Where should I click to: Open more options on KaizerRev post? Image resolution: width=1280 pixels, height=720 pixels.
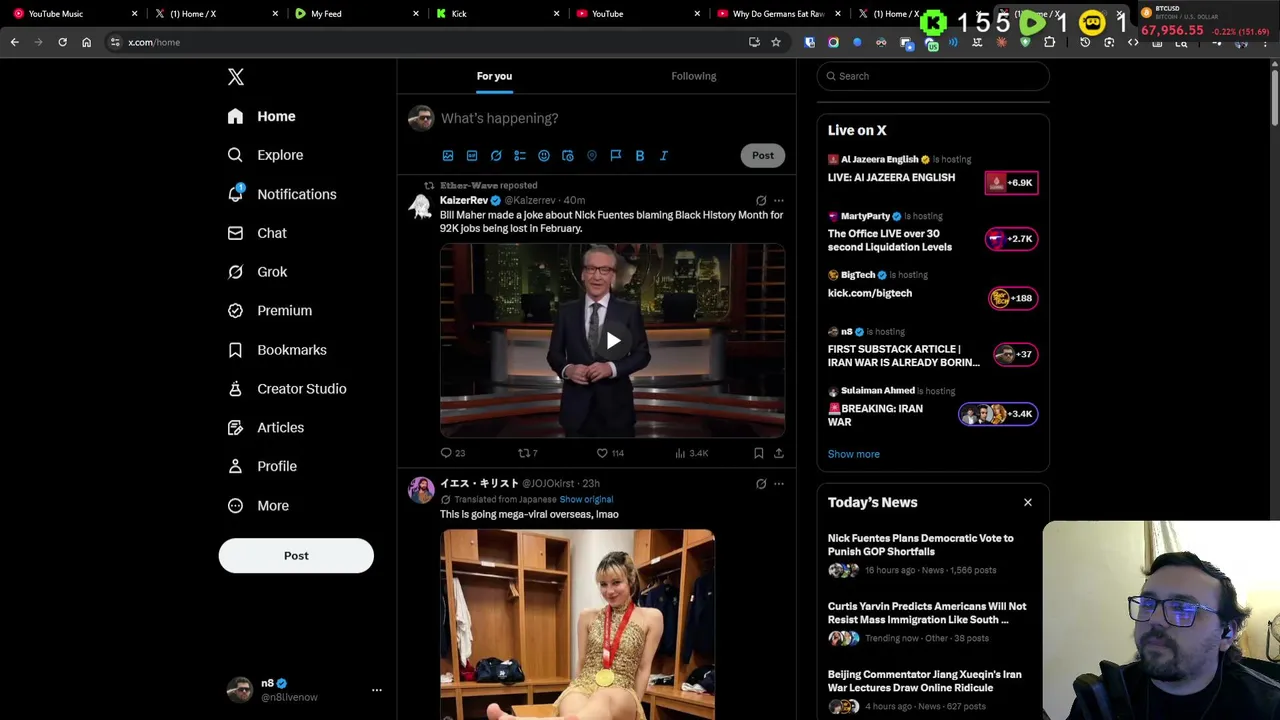pos(779,201)
